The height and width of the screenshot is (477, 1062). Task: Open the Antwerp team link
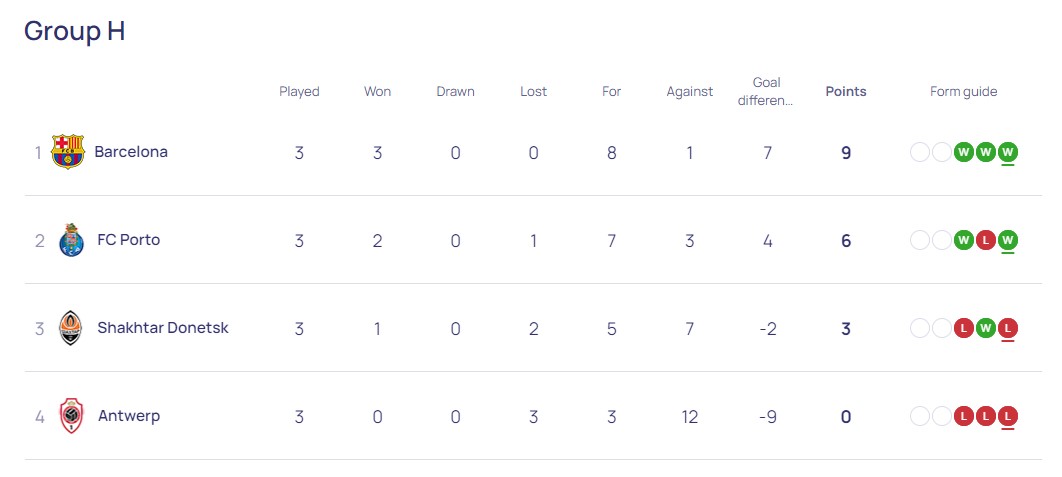129,416
